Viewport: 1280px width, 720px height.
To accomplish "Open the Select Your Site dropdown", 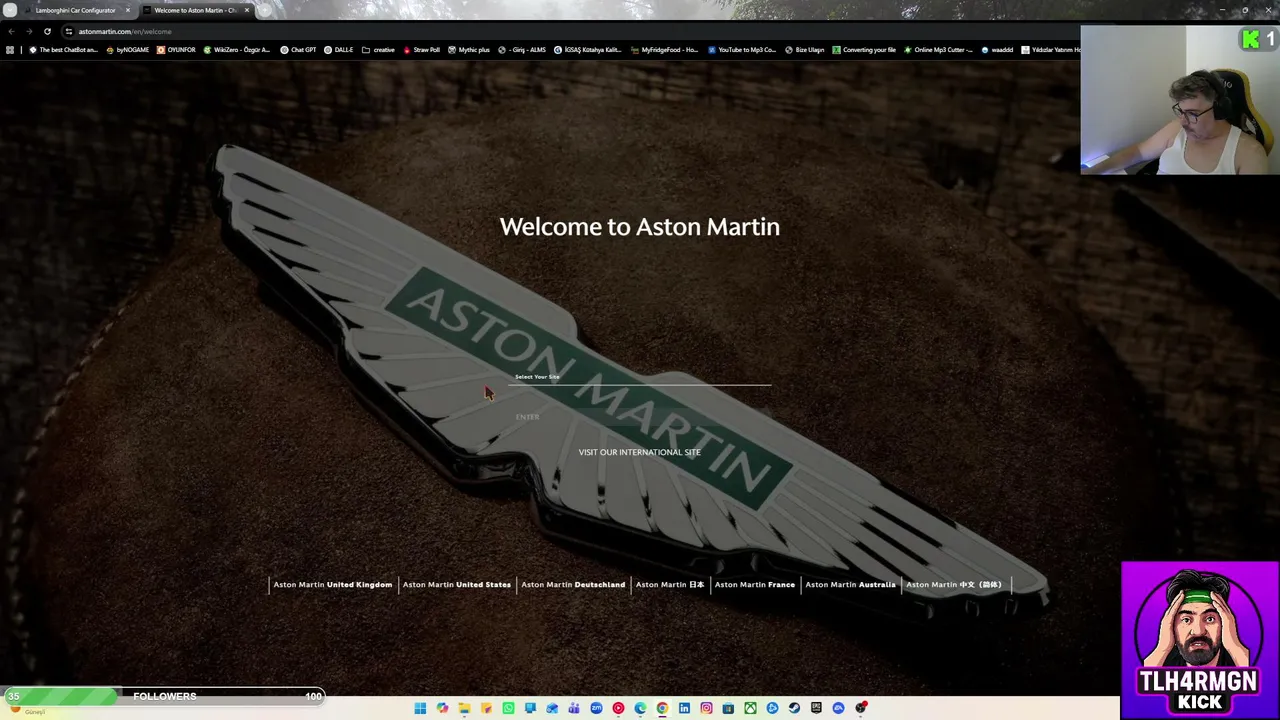I will click(x=642, y=377).
